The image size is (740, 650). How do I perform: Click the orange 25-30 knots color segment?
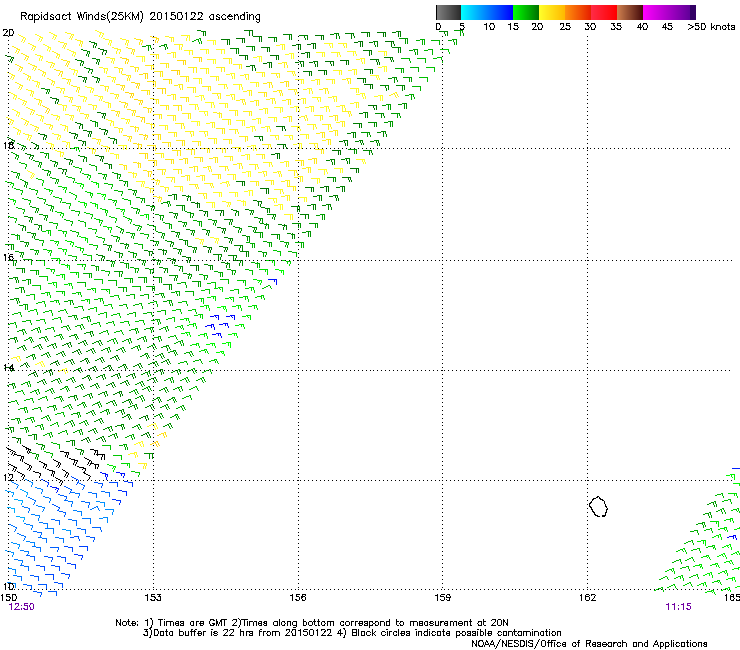578,12
